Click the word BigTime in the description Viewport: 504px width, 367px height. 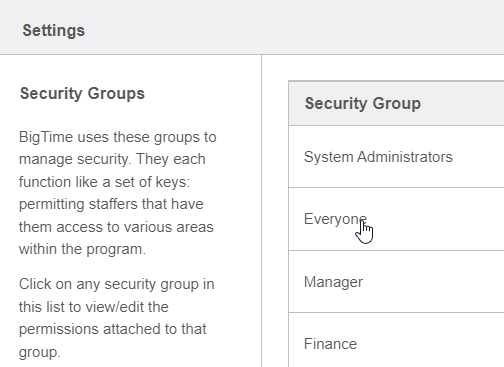click(46, 137)
